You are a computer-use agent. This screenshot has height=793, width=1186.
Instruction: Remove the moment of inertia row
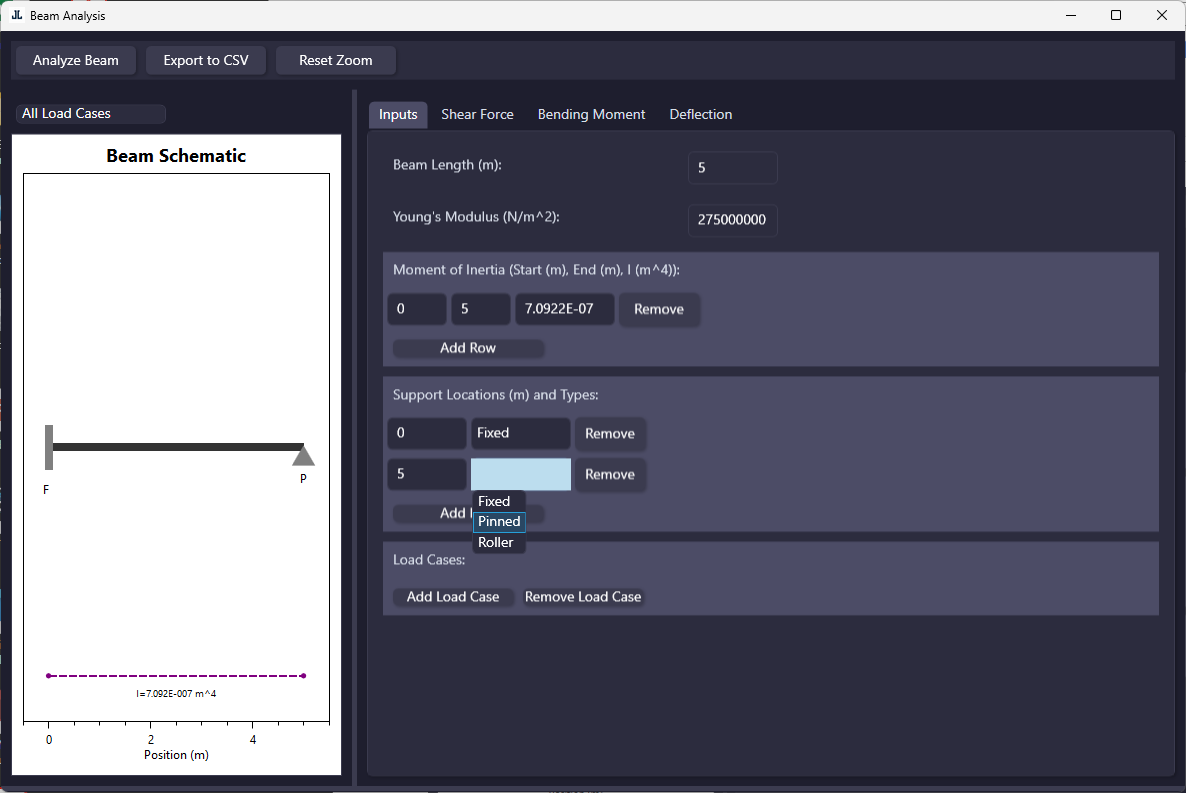click(x=658, y=309)
